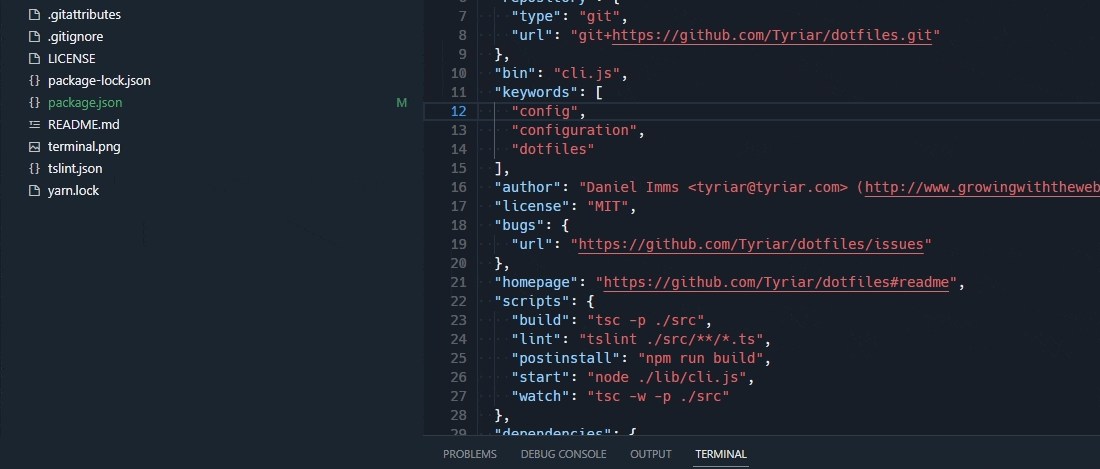The width and height of the screenshot is (1100, 469).
Task: Open package-lock.json in the explorer
Action: (99, 81)
